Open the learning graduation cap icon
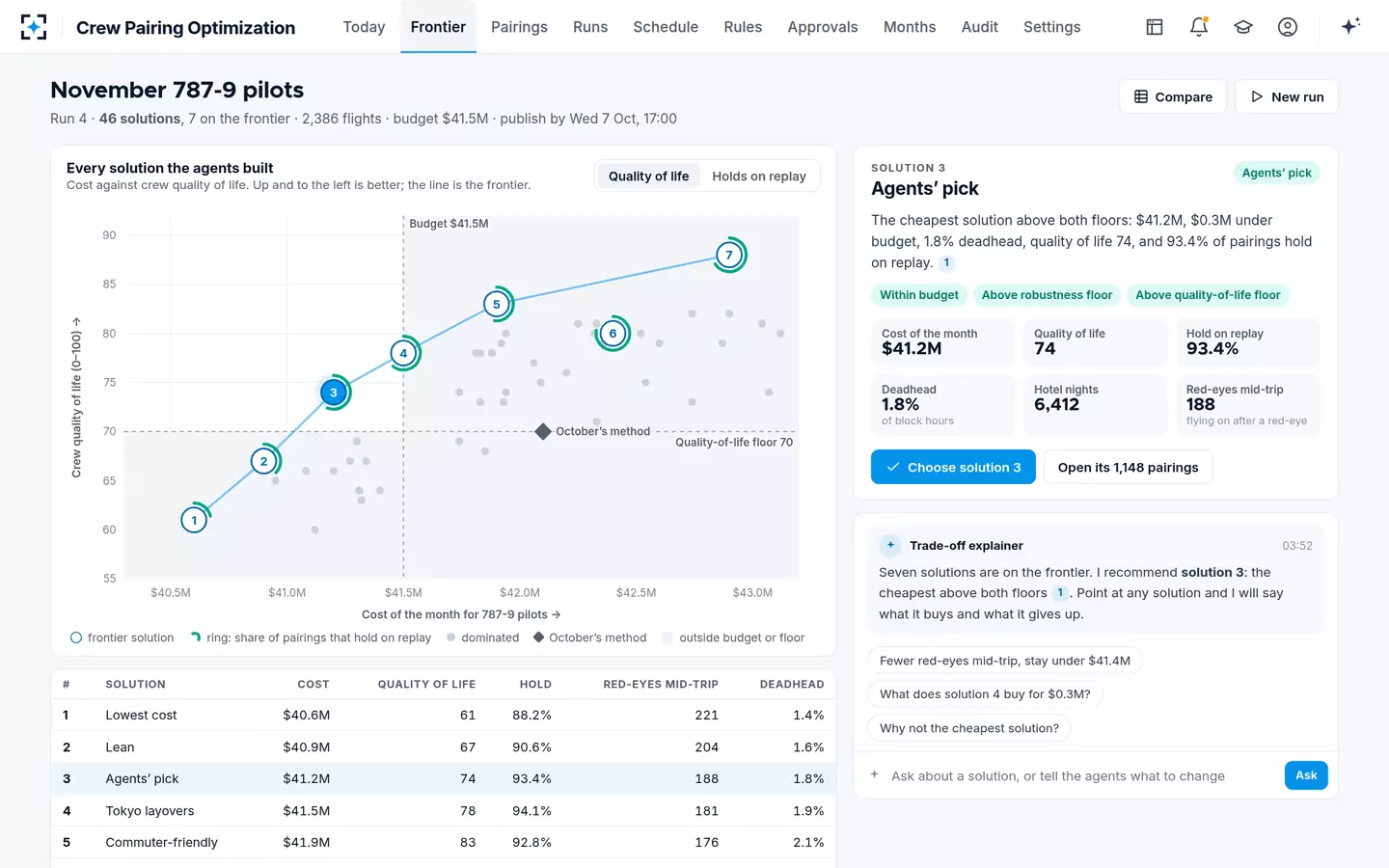 coord(1243,27)
